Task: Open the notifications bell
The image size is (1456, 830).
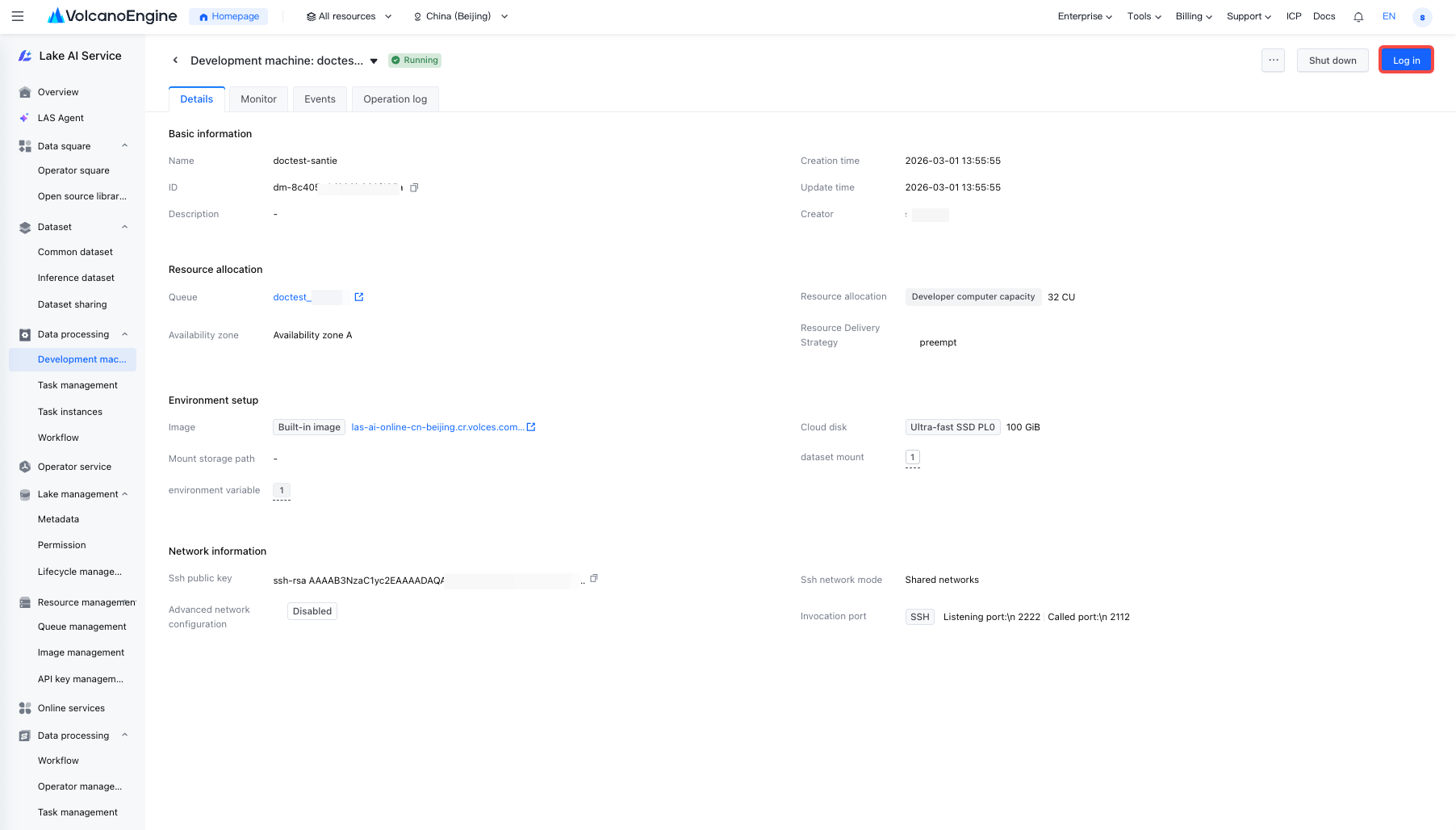Action: pos(1358,17)
